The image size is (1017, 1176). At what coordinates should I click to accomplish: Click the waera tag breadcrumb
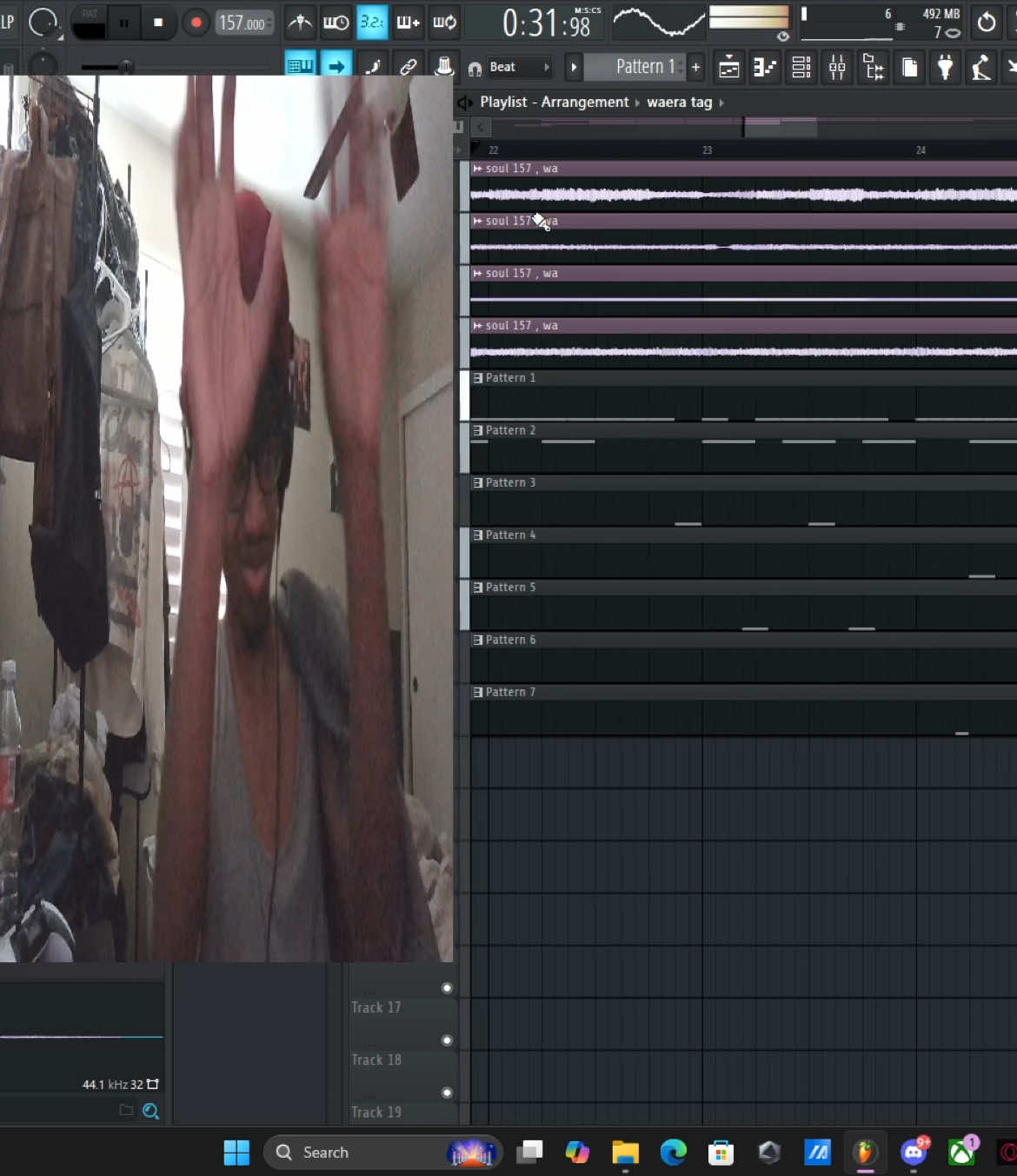(679, 102)
